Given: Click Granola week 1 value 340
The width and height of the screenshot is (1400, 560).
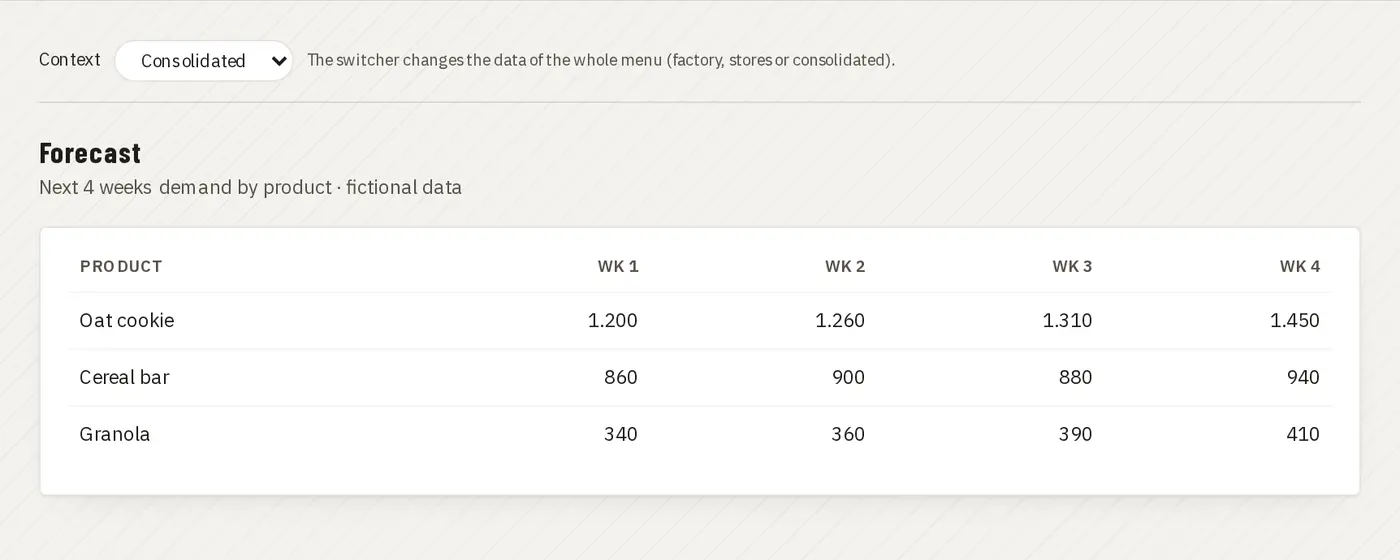Looking at the screenshot, I should coord(621,434).
